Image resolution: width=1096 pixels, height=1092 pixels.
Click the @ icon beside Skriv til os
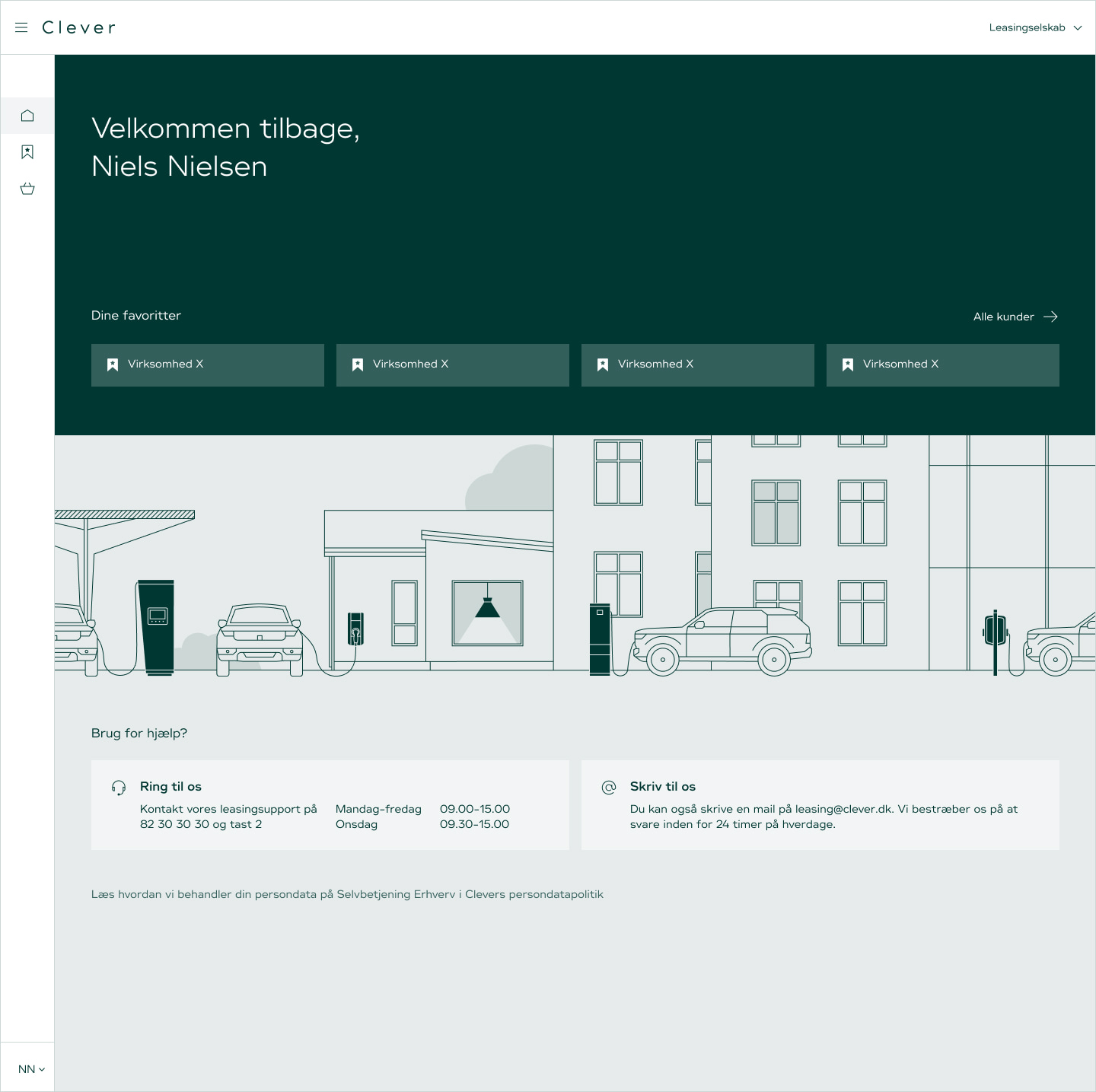[x=609, y=788]
